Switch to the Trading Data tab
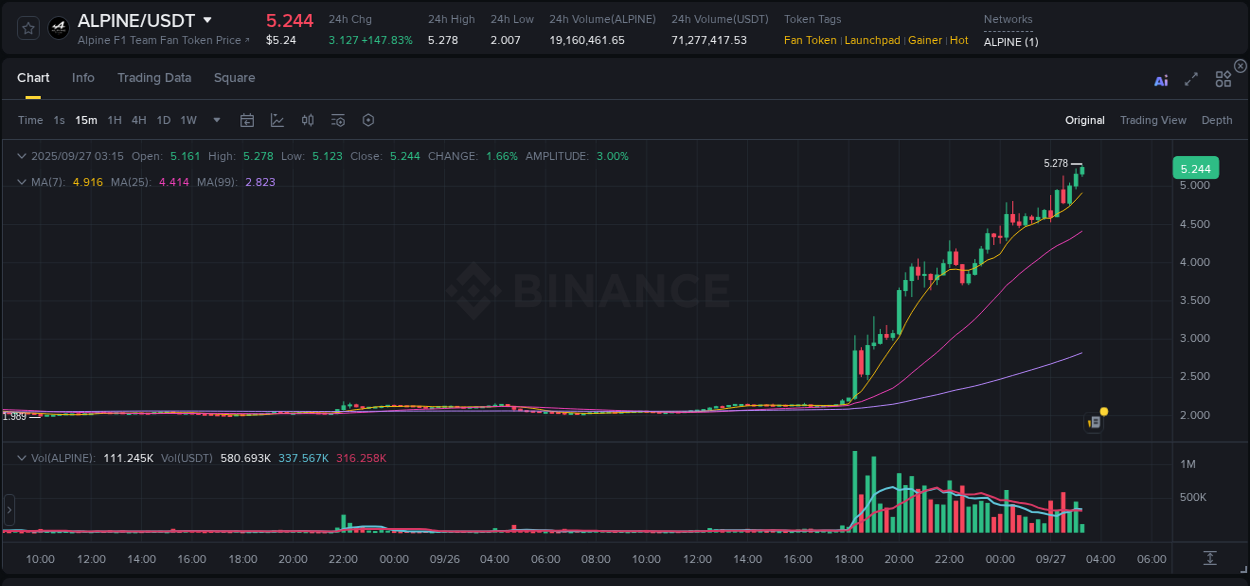This screenshot has width=1250, height=586. pyautogui.click(x=154, y=77)
